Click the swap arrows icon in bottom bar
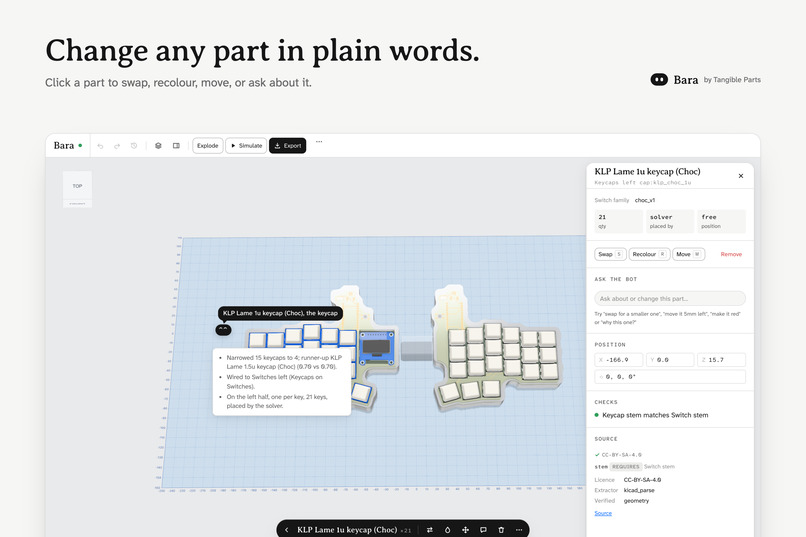806x537 pixels. 429,530
